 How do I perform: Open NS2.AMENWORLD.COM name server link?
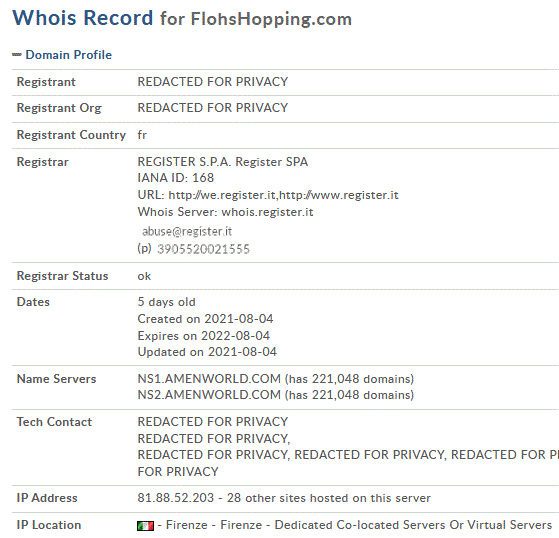(x=209, y=395)
